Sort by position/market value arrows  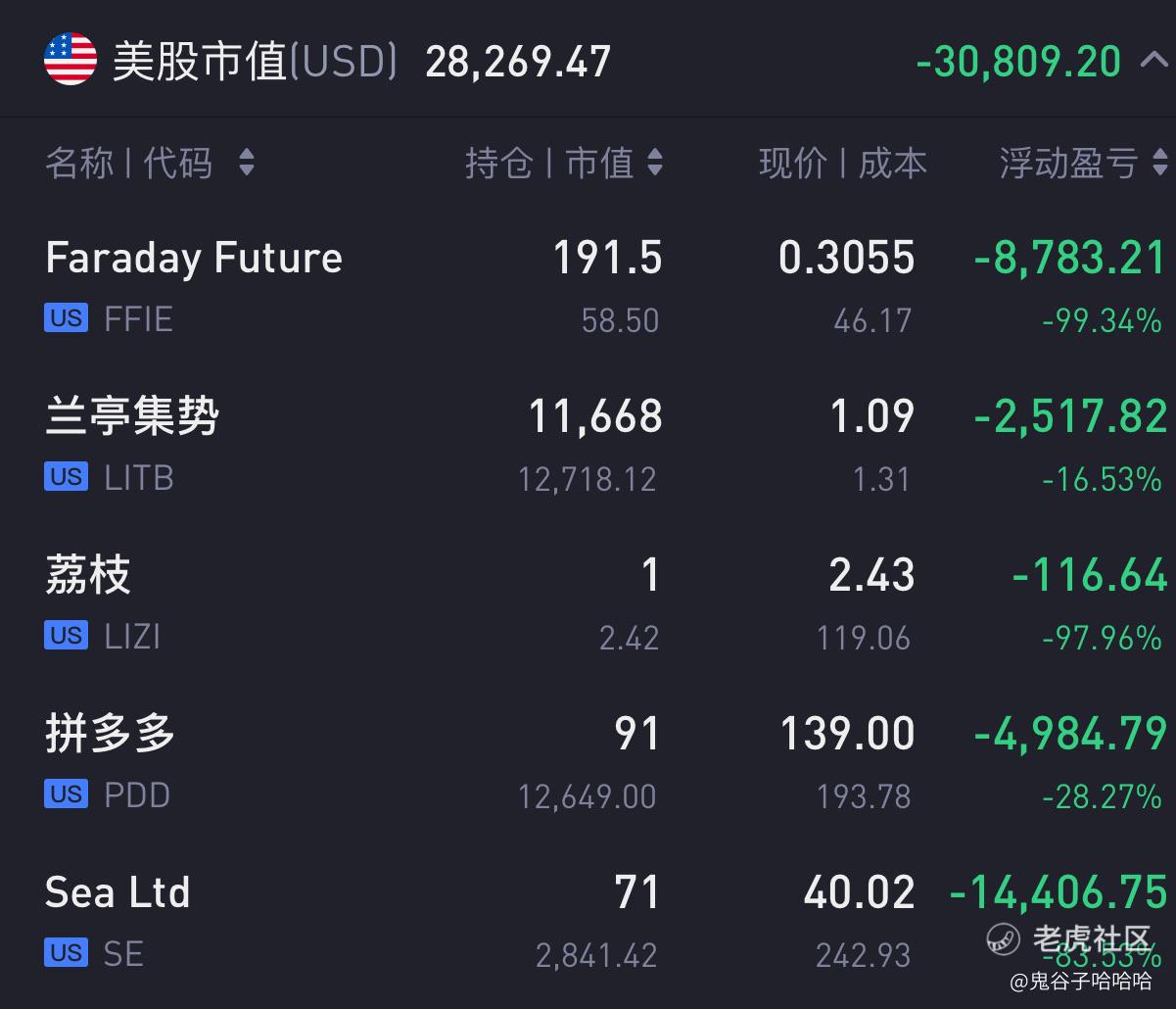tap(655, 163)
